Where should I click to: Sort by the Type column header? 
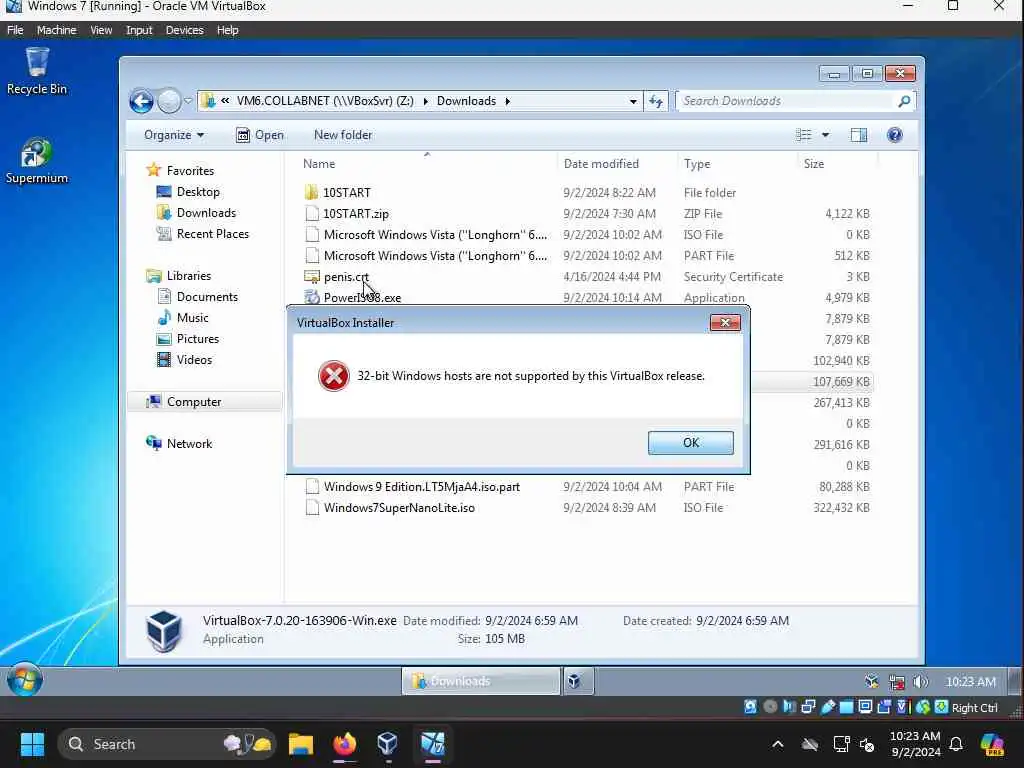(697, 164)
